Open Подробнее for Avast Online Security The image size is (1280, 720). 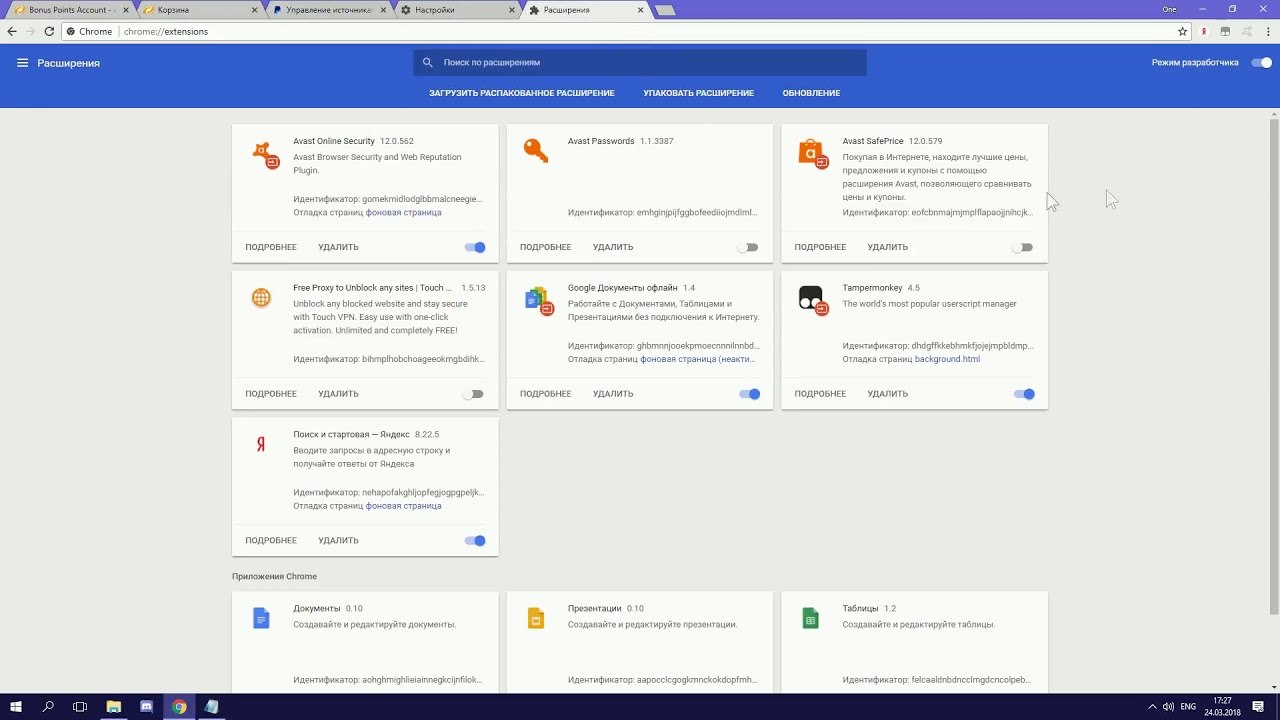[271, 247]
